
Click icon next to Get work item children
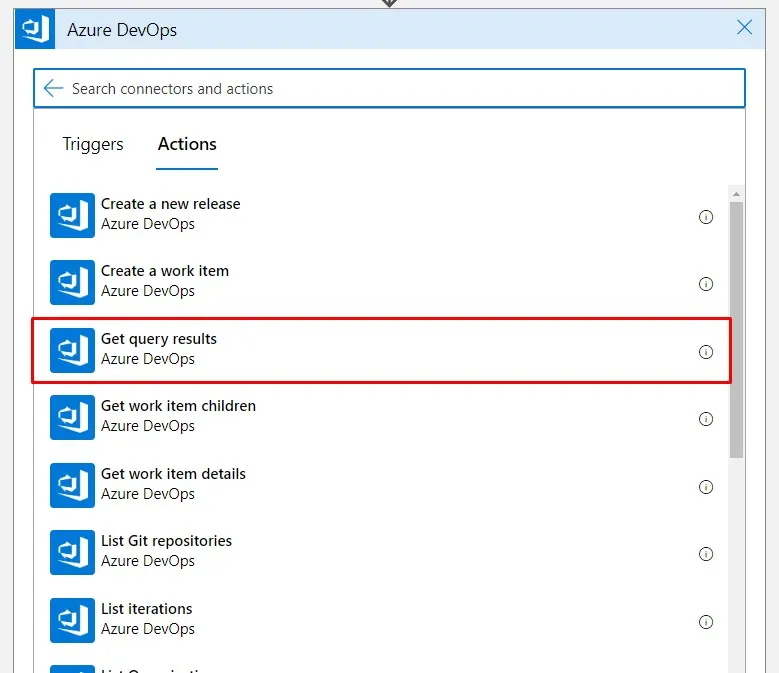pyautogui.click(x=73, y=418)
